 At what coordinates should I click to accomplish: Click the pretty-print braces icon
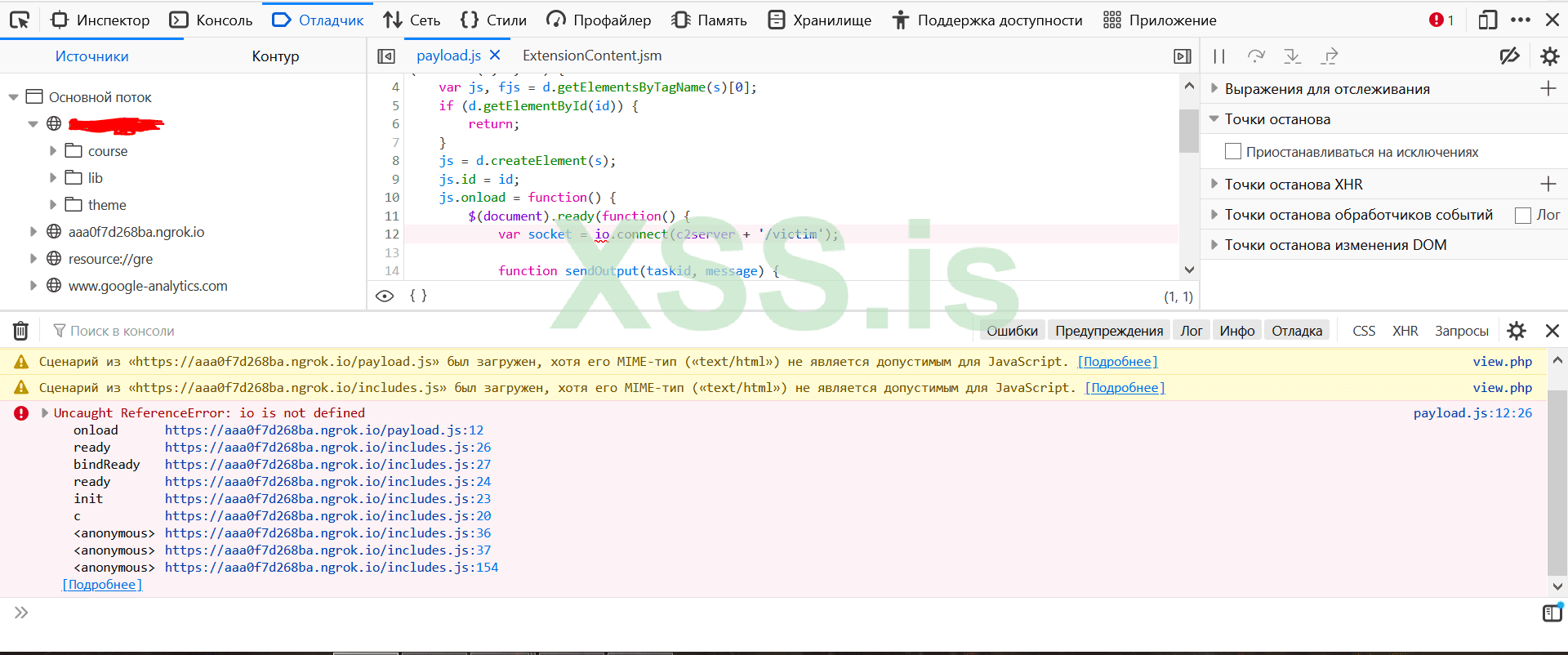pos(418,296)
